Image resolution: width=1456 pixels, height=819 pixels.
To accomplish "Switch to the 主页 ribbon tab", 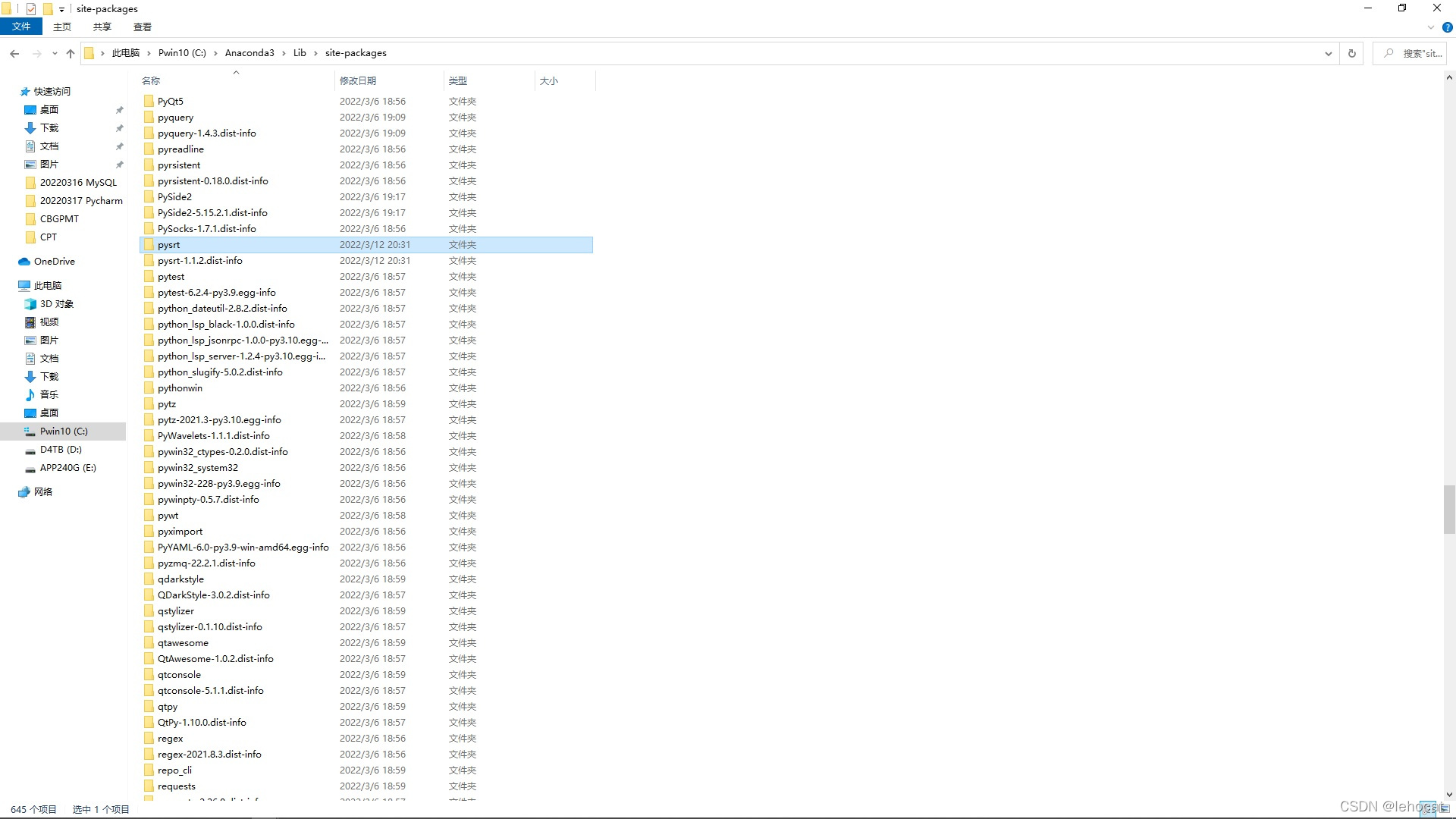I will tap(62, 27).
